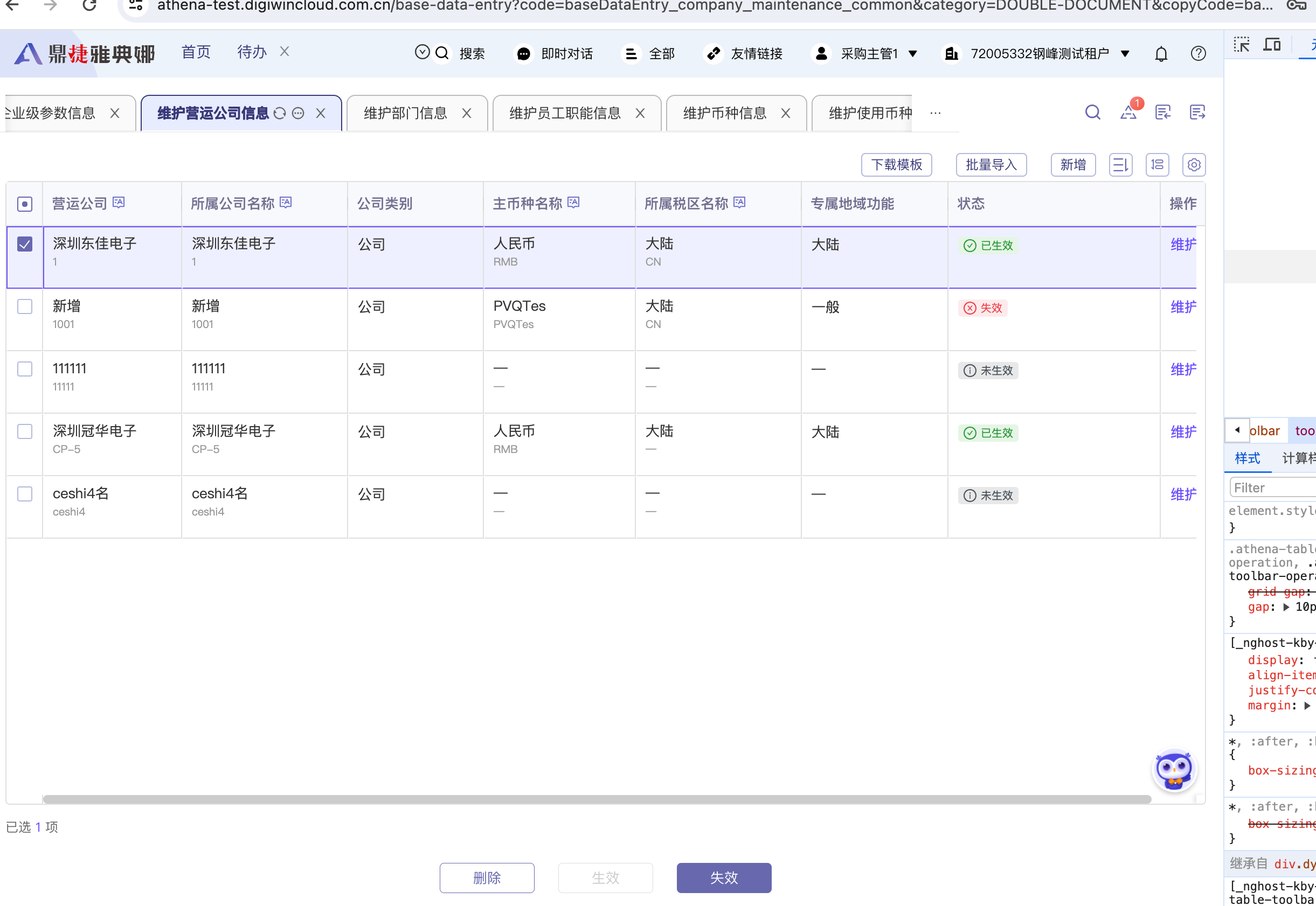The image size is (1316, 906).
Task: Check the 新增 1001 row checkbox
Action: pyautogui.click(x=25, y=306)
